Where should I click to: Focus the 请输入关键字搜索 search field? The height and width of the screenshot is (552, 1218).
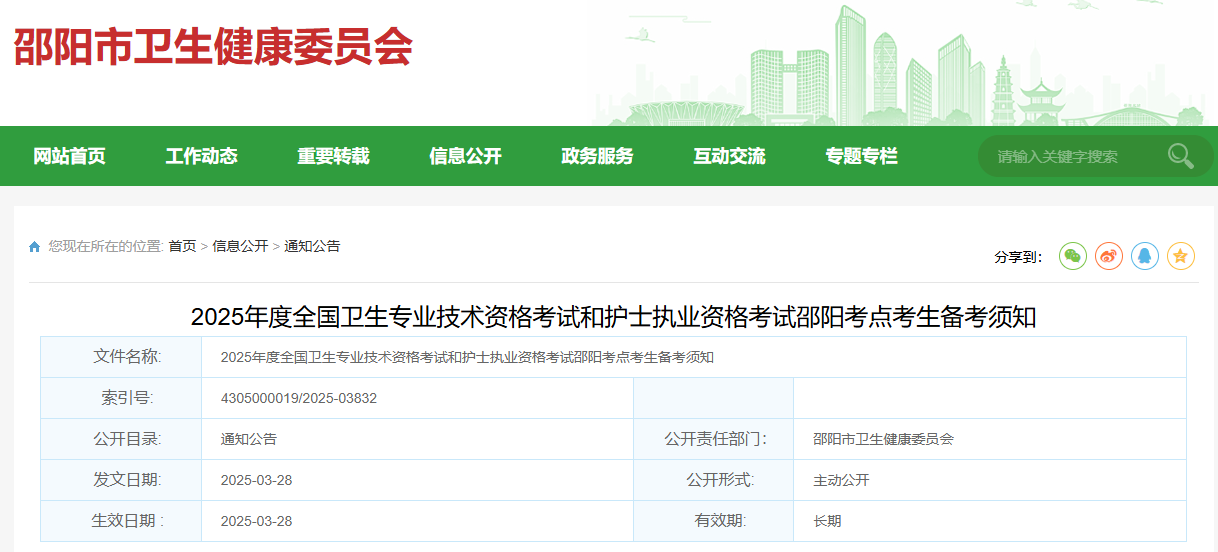[1070, 156]
